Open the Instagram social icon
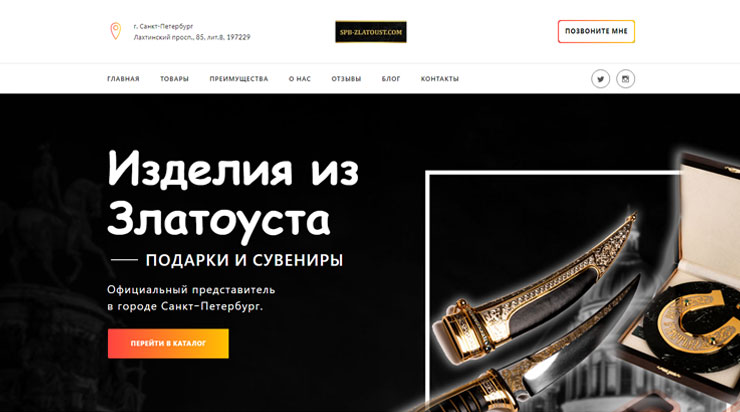The image size is (740, 412). click(x=625, y=79)
